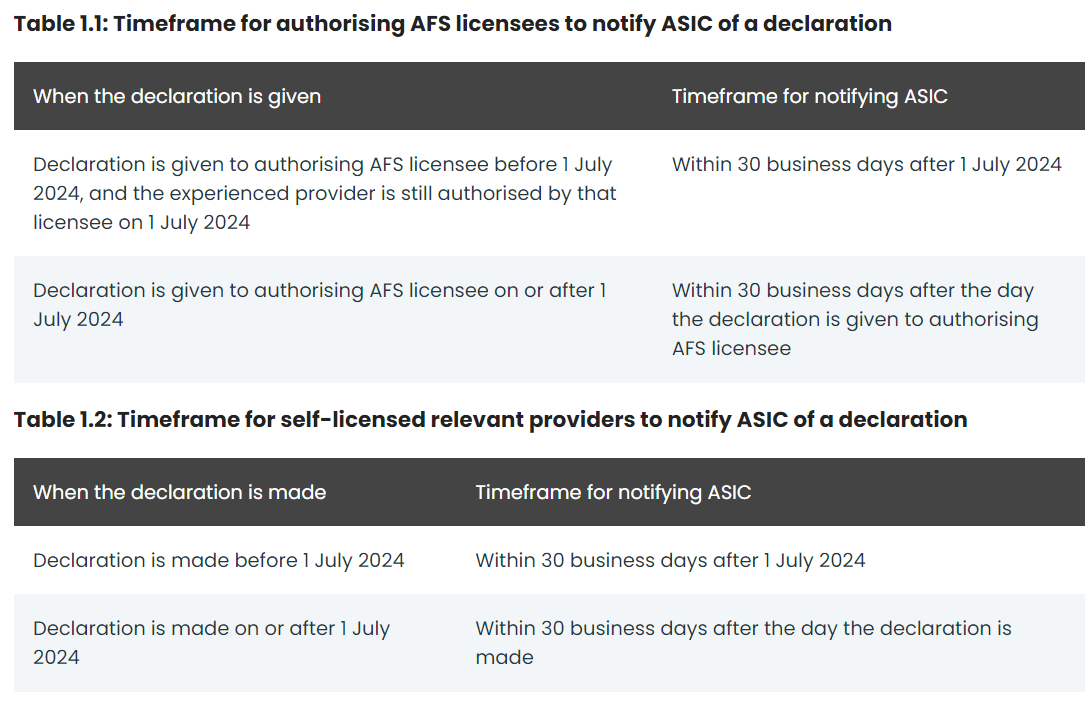Click the "When the declaration is given" header
This screenshot has width=1090, height=703.
(177, 97)
